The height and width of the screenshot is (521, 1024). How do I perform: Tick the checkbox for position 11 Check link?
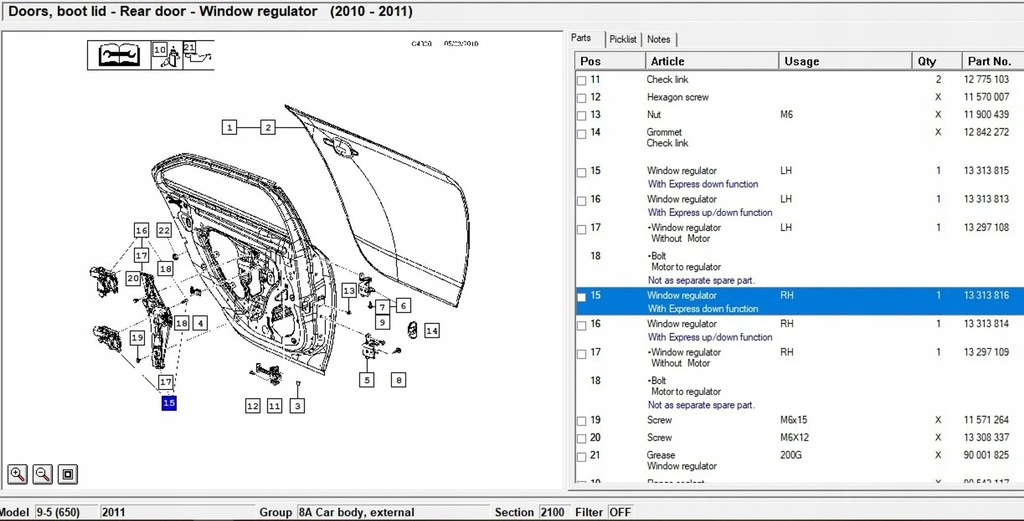pos(582,80)
